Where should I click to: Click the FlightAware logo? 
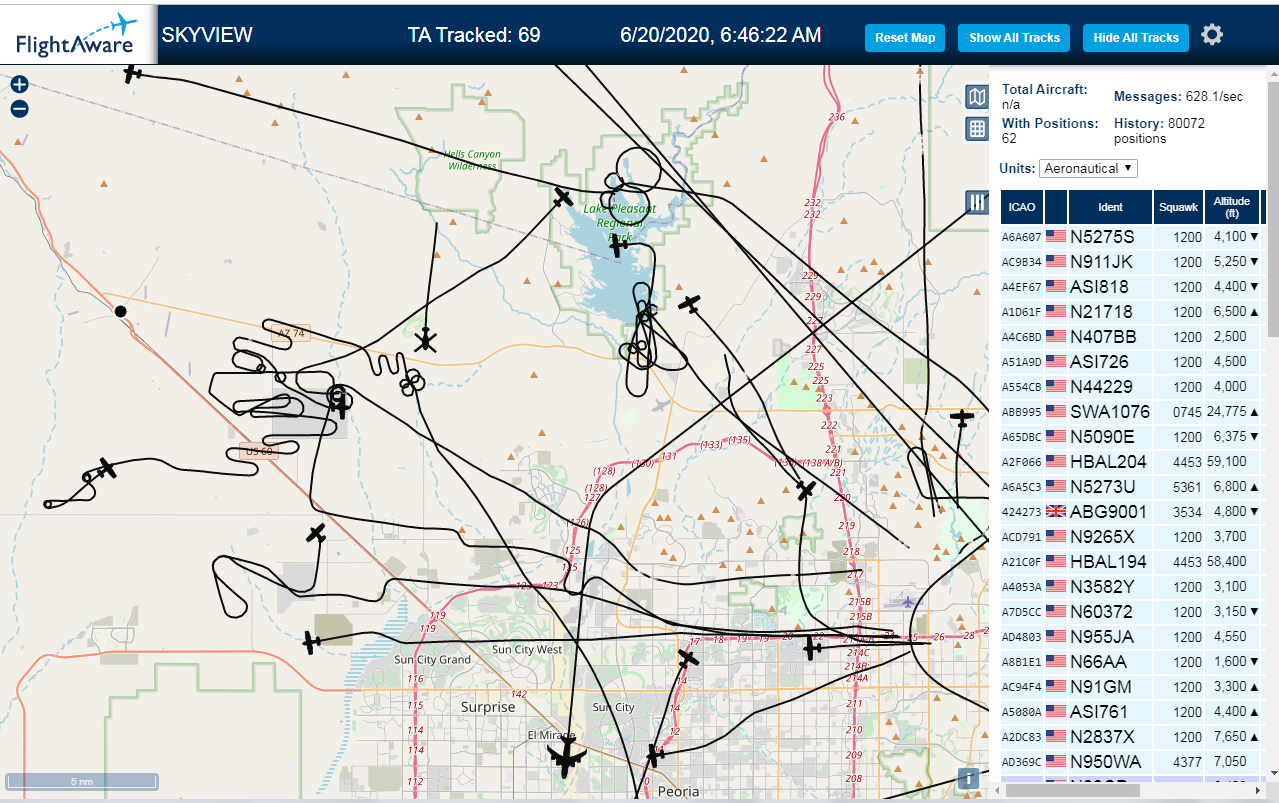pyautogui.click(x=78, y=36)
